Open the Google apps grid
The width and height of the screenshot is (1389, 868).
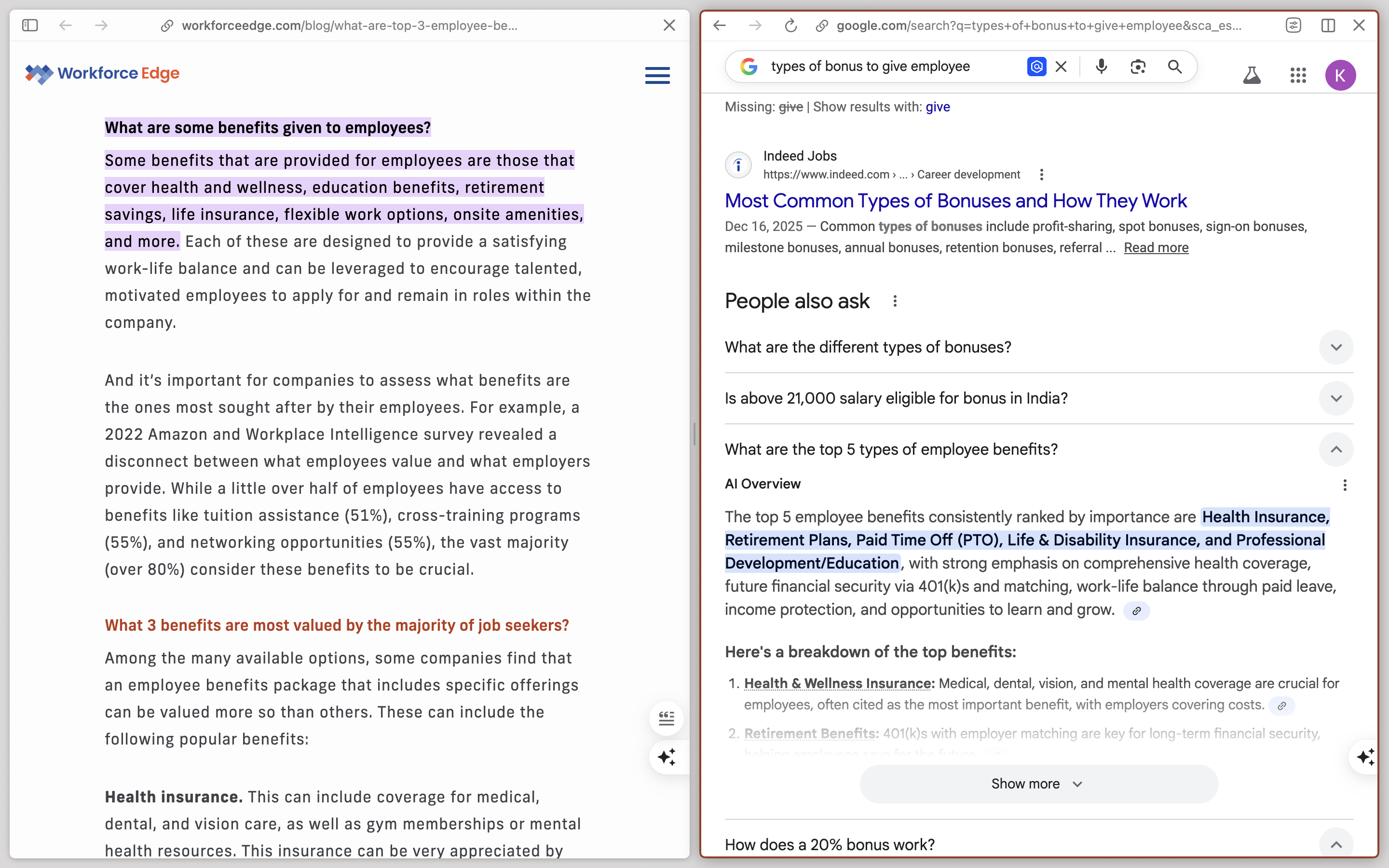1298,75
